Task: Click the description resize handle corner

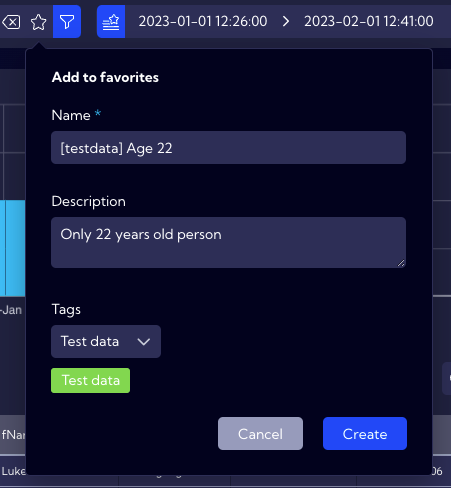Action: (401, 263)
